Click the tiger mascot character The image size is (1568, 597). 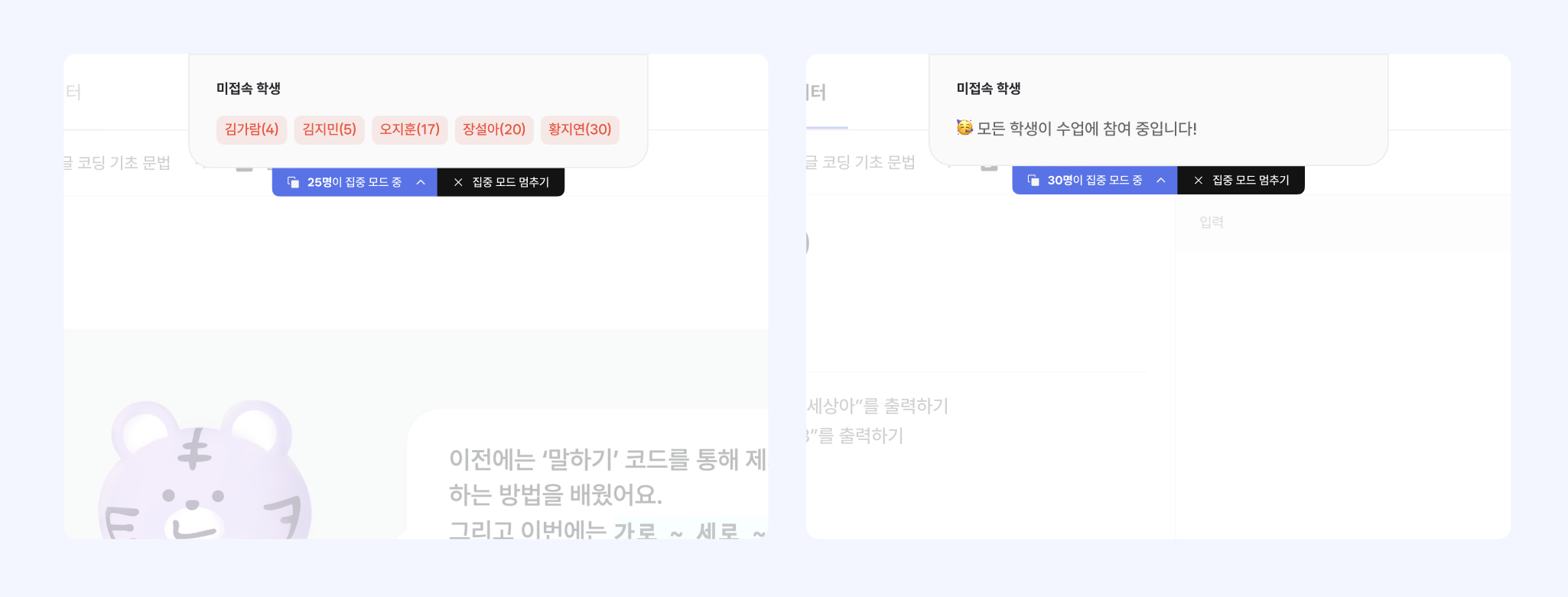point(204,475)
